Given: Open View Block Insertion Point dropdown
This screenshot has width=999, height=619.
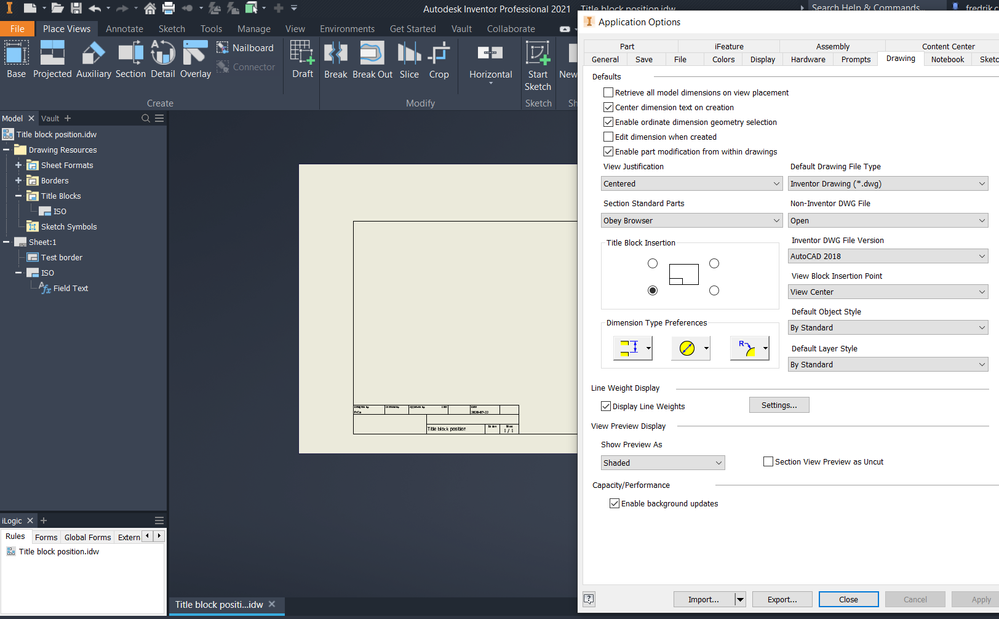Looking at the screenshot, I should point(888,292).
